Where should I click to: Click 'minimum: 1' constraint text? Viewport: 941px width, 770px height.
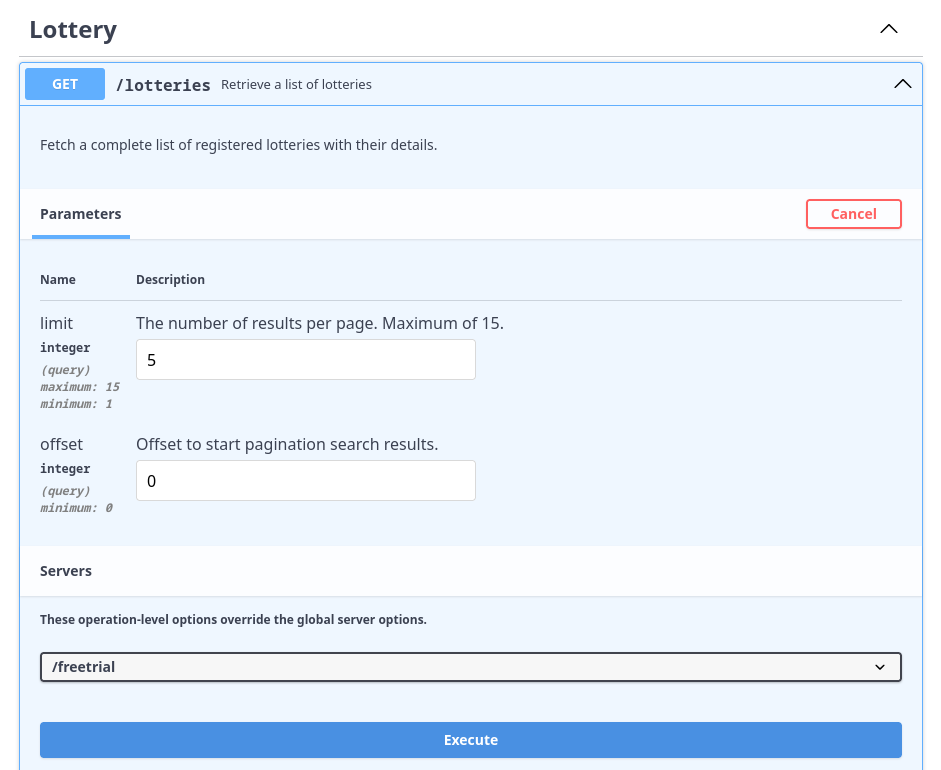click(x=76, y=404)
